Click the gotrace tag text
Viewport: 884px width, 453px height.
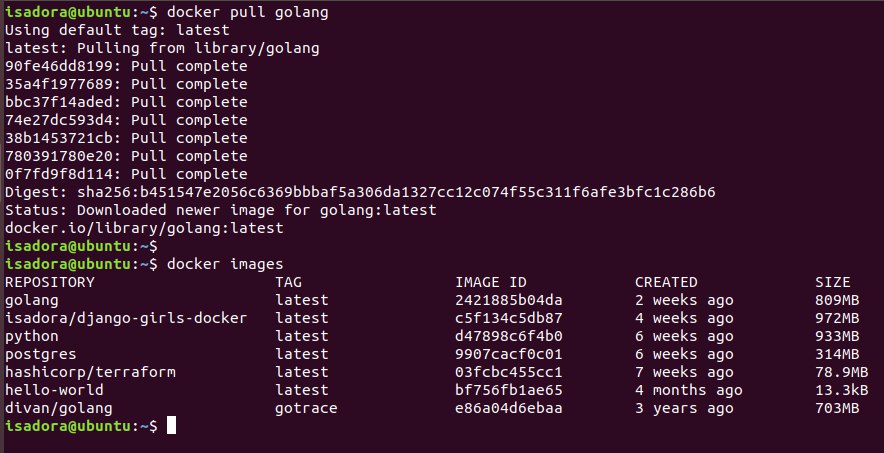[306, 408]
